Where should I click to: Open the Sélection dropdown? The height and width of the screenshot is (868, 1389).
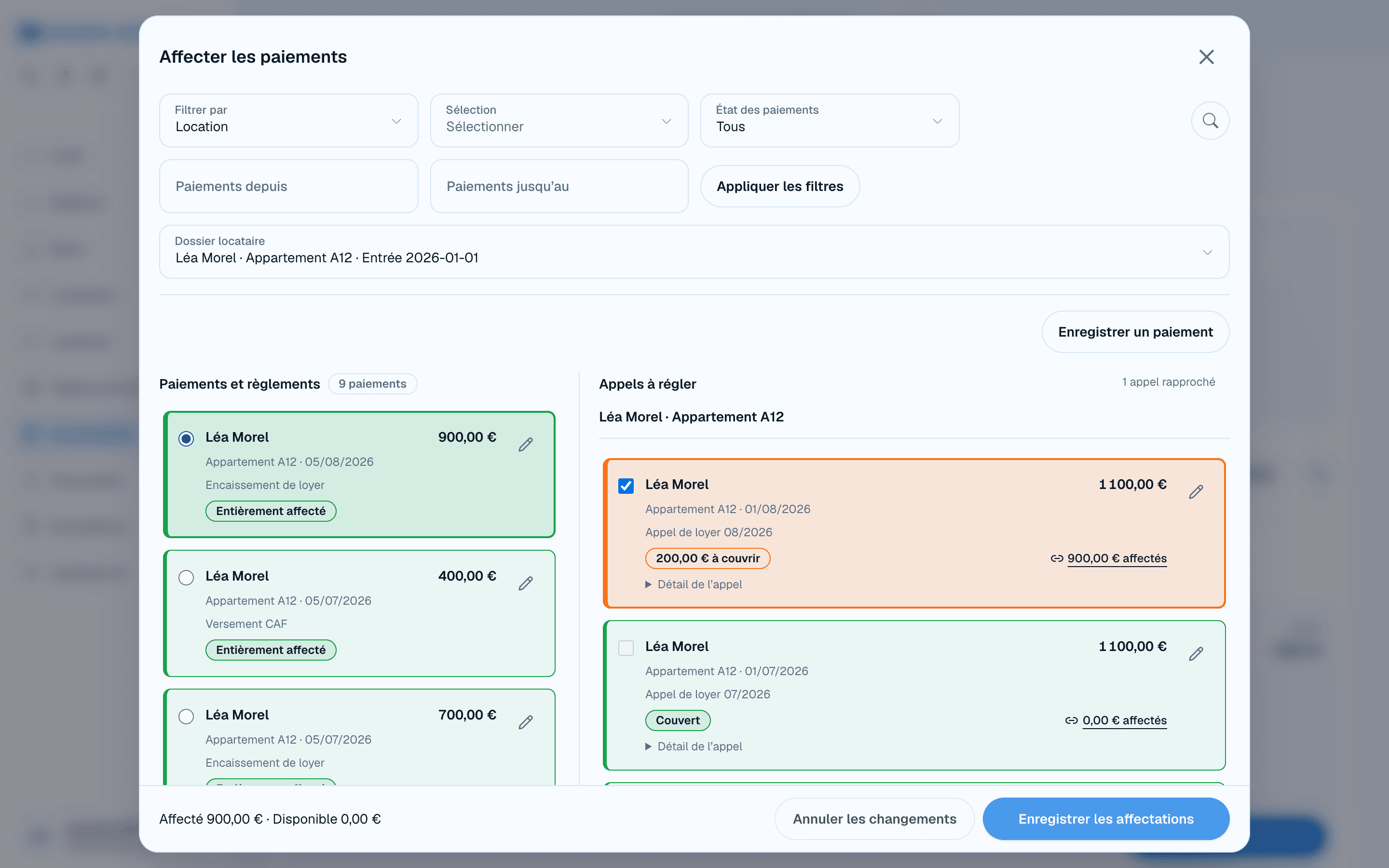coord(559,121)
